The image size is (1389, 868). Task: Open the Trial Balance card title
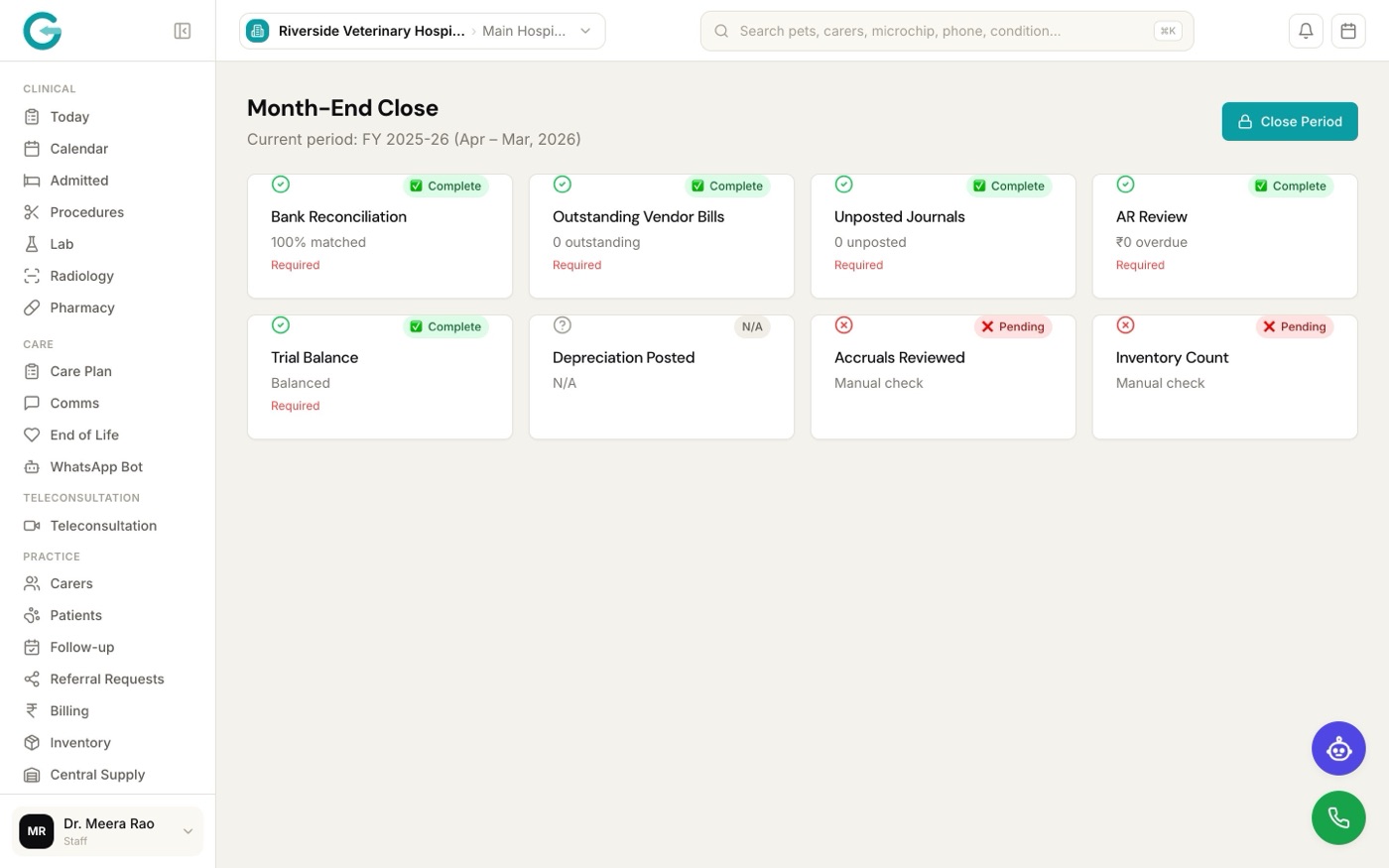point(315,357)
